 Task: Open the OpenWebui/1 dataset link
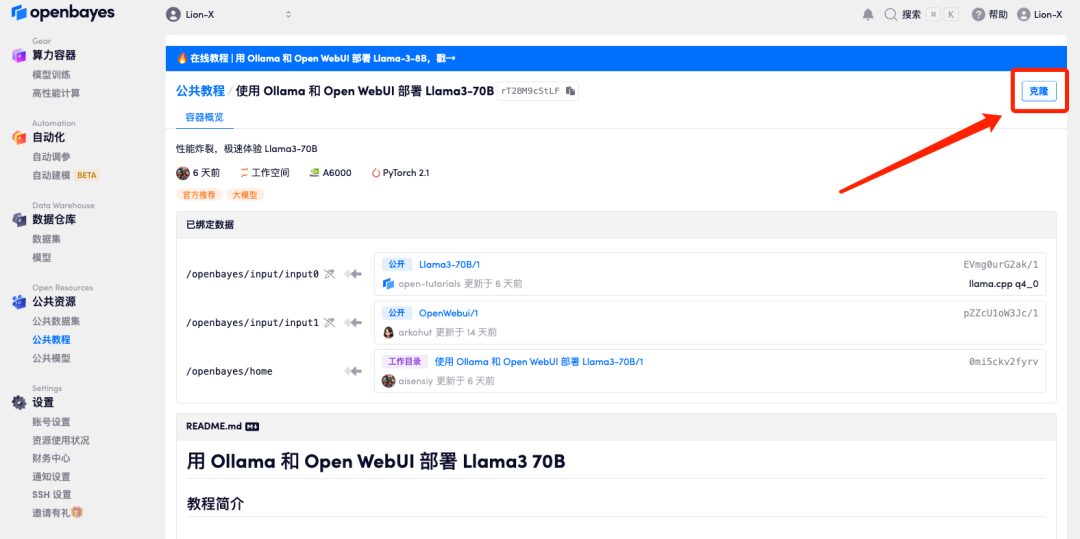click(x=448, y=313)
